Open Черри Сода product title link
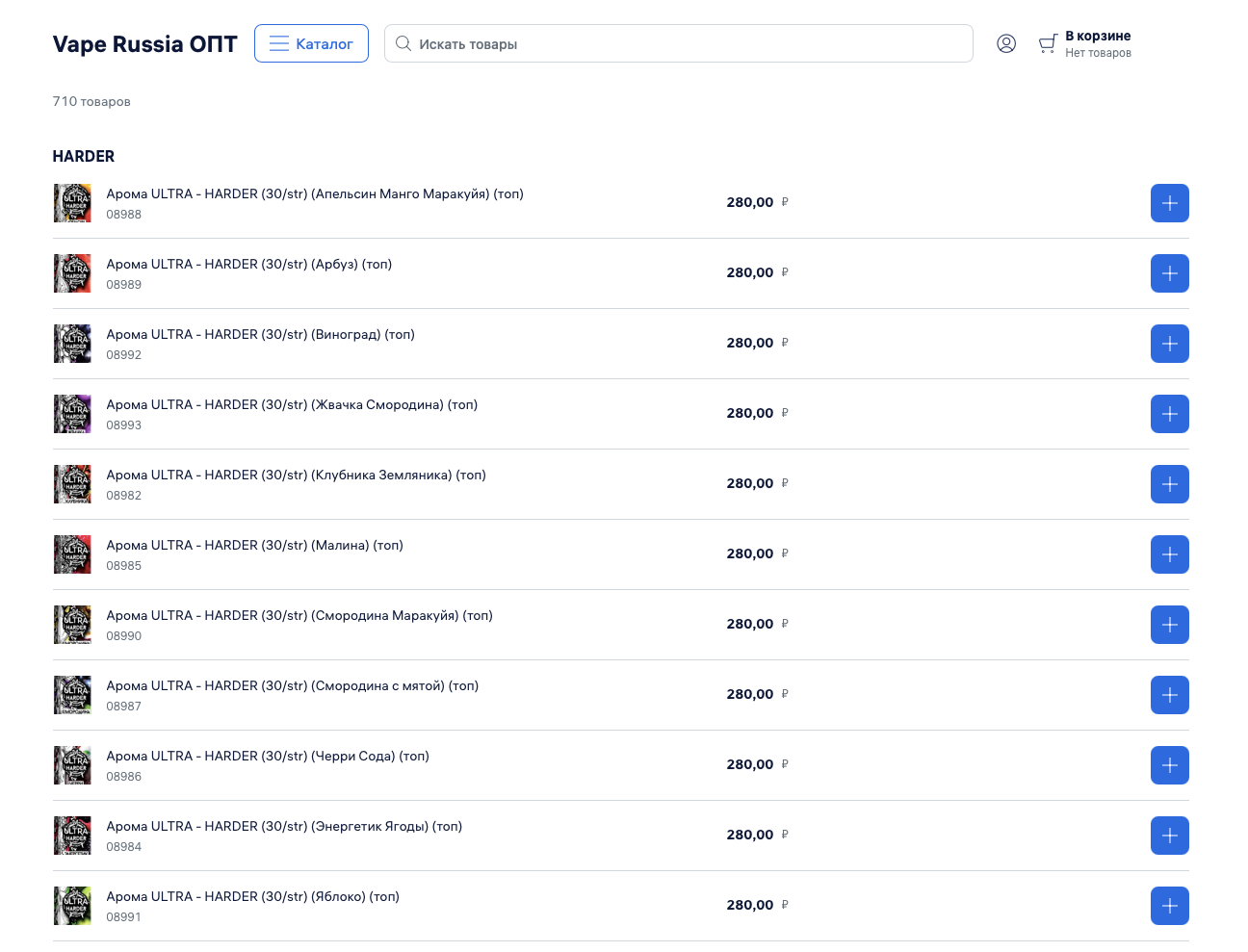Screen dimensions: 1248x952 268,757
